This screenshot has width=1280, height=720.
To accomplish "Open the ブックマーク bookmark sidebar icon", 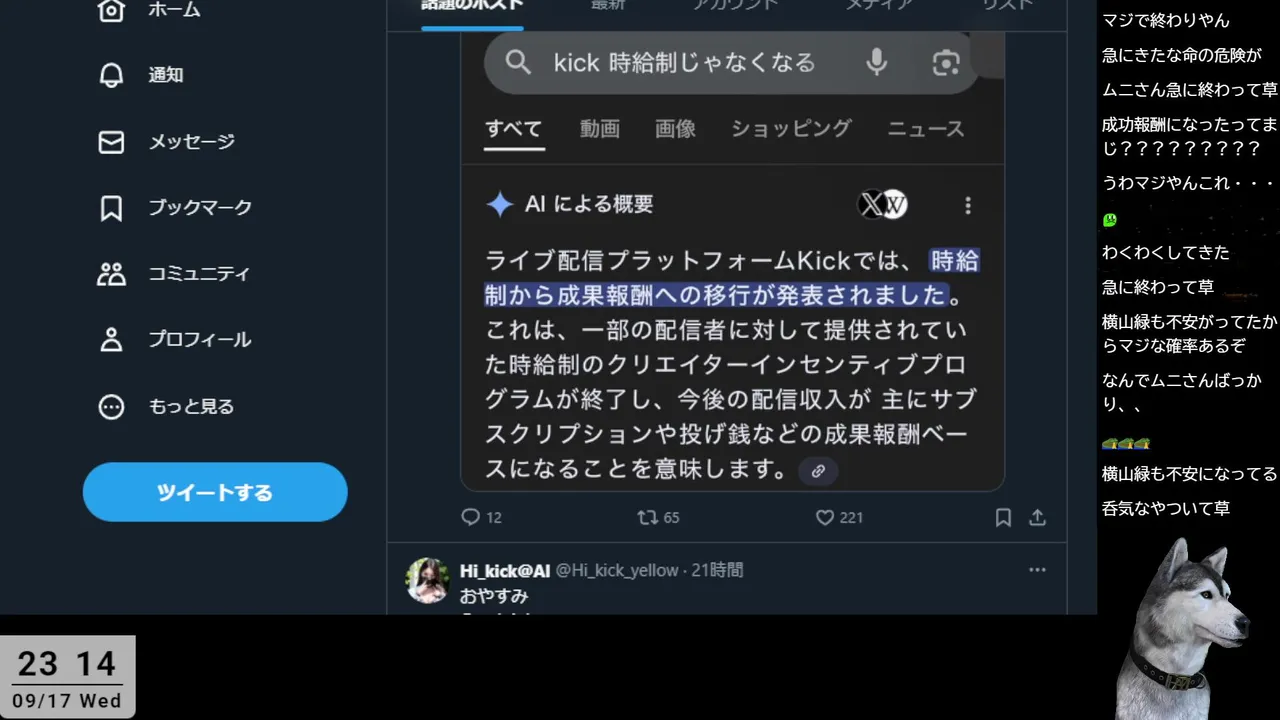I will 111,208.
